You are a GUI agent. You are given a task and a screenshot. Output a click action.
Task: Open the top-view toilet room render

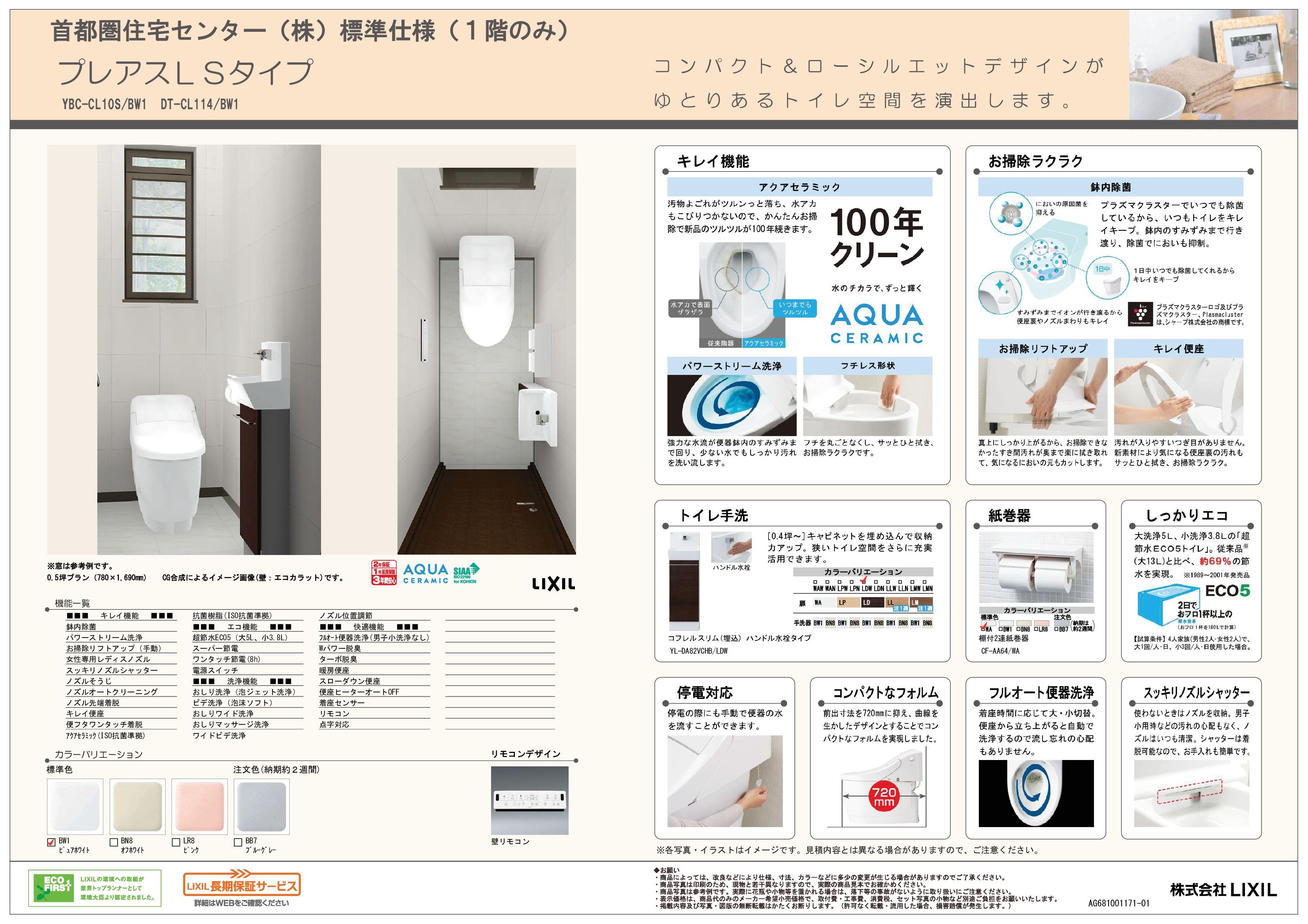(x=487, y=361)
